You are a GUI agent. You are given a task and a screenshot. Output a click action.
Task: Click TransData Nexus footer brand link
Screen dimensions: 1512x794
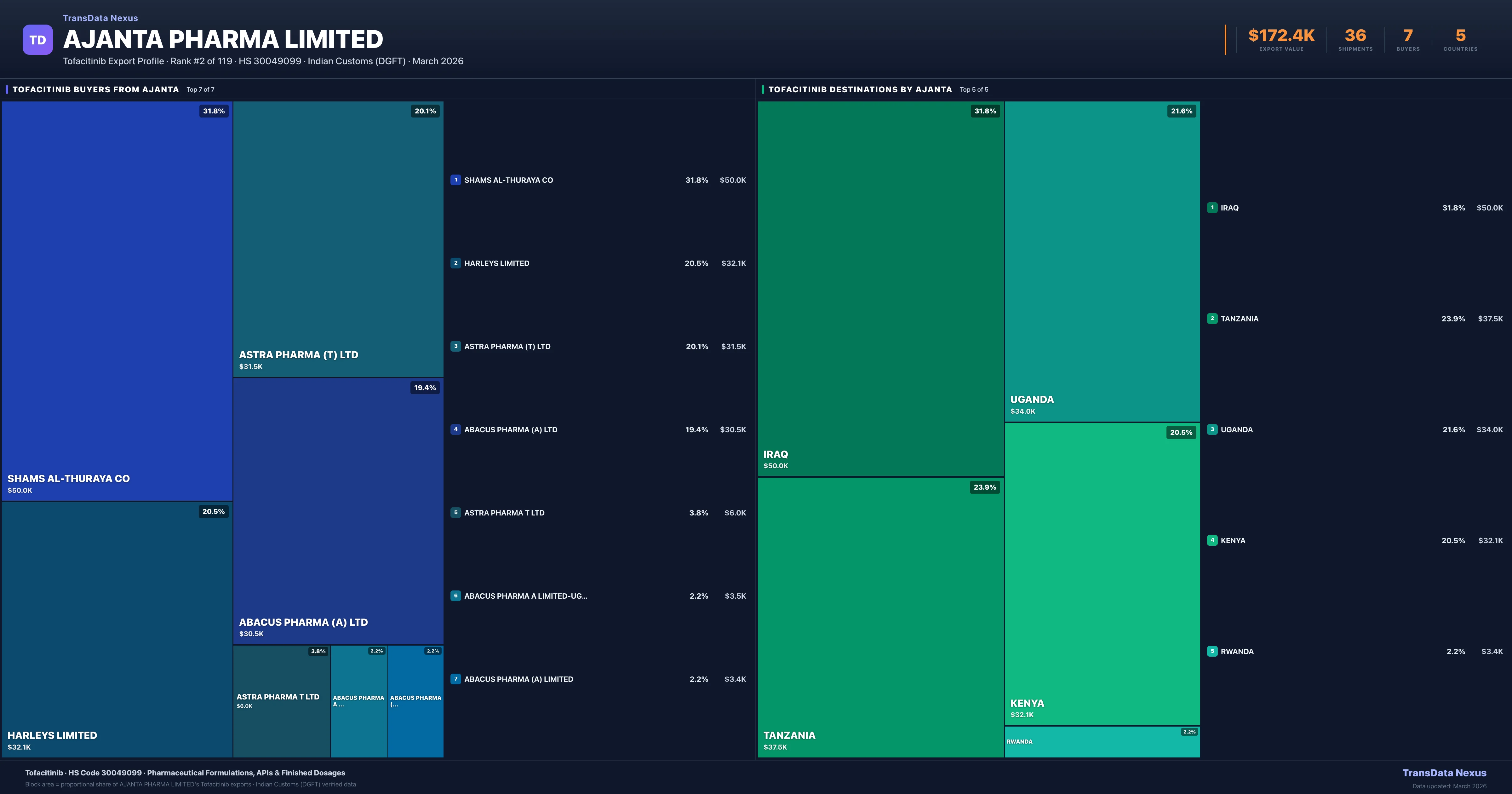point(1444,773)
